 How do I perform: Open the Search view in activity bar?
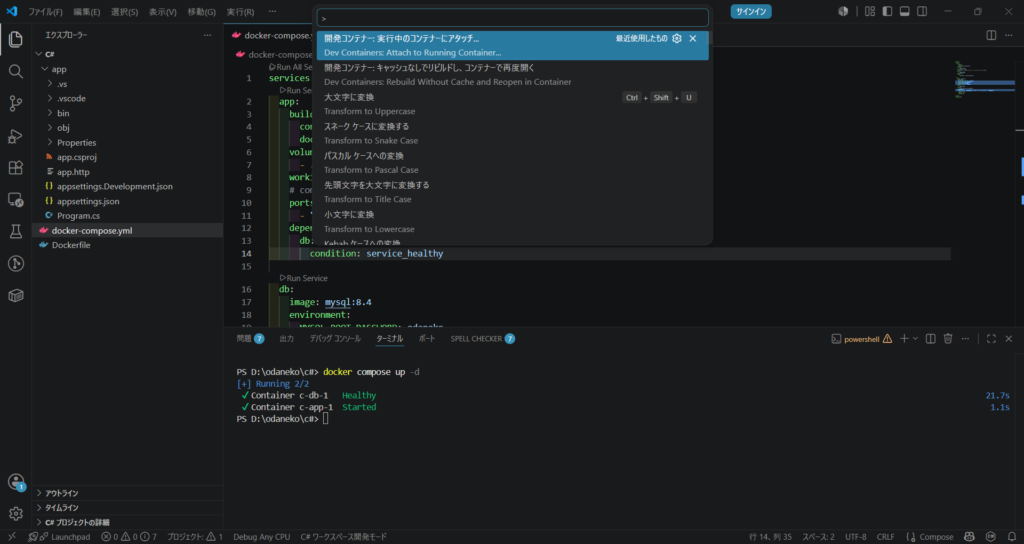pos(16,71)
